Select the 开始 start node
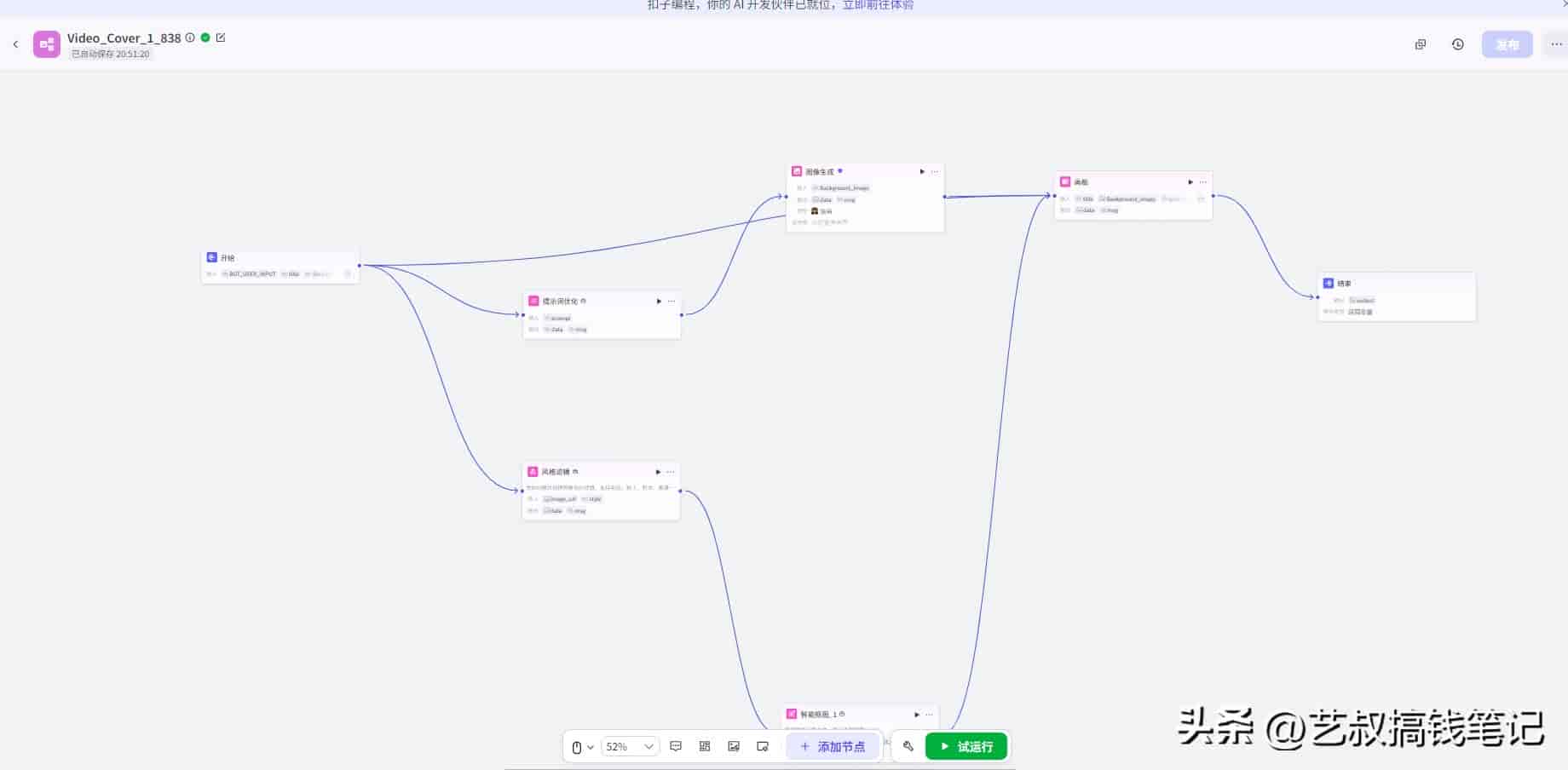This screenshot has width=1568, height=770. (x=280, y=266)
